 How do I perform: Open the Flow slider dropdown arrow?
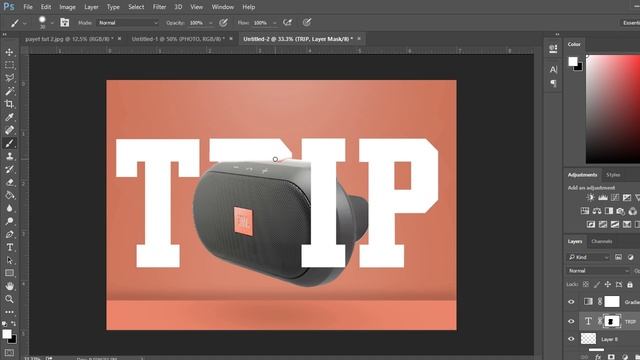coord(275,23)
